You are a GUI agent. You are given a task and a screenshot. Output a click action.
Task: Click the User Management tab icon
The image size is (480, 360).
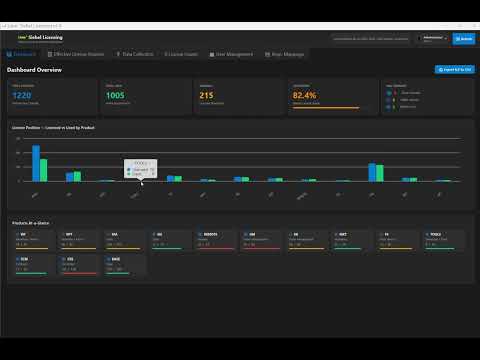point(212,54)
